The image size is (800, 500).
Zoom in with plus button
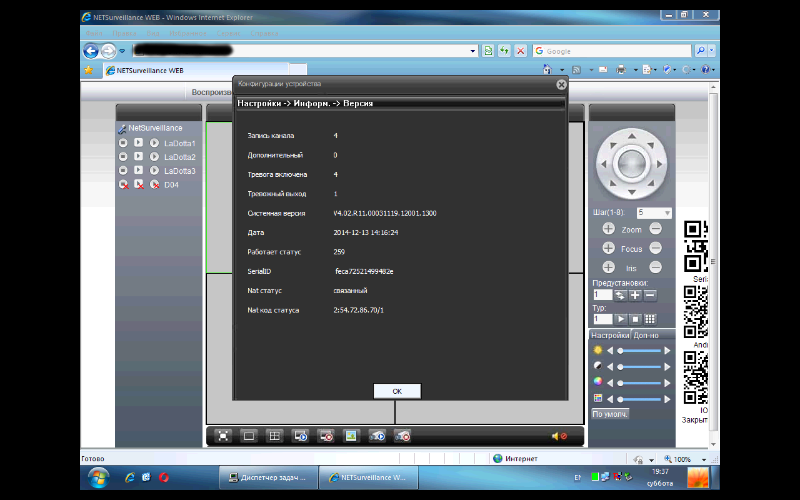click(608, 229)
